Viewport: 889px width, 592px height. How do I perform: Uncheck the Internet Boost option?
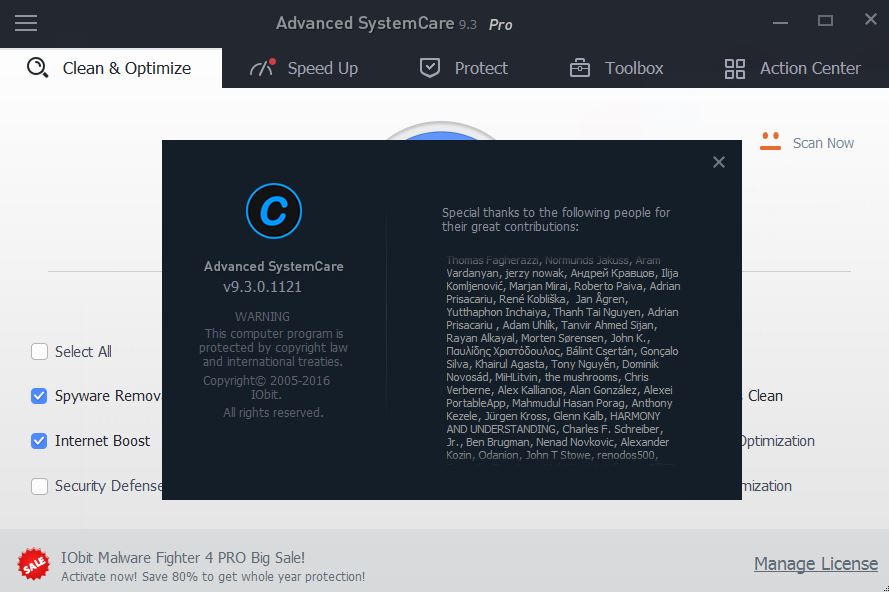(39, 441)
